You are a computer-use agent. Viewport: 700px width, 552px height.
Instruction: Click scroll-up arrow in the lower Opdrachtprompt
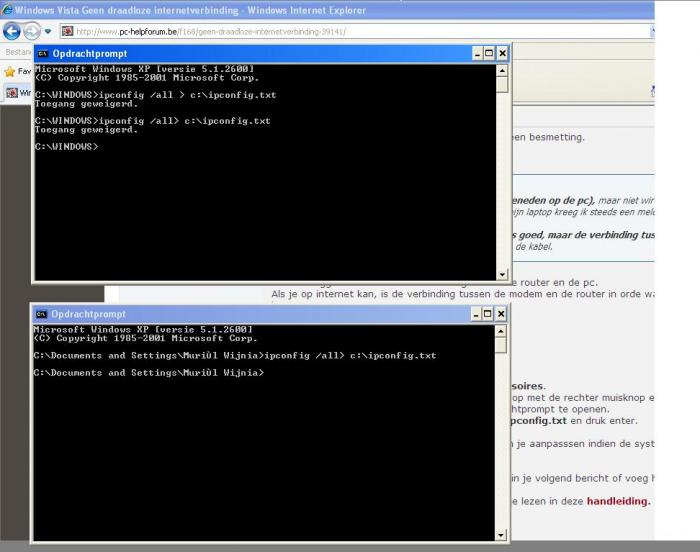pyautogui.click(x=501, y=331)
